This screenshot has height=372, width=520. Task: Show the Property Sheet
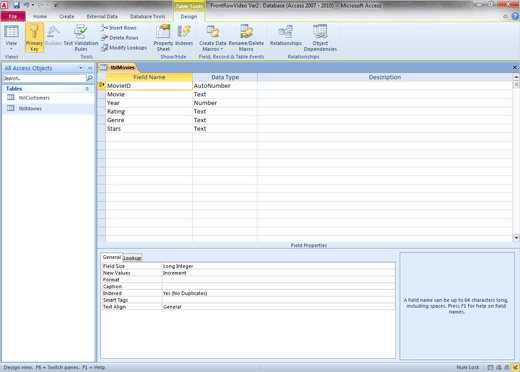click(163, 37)
